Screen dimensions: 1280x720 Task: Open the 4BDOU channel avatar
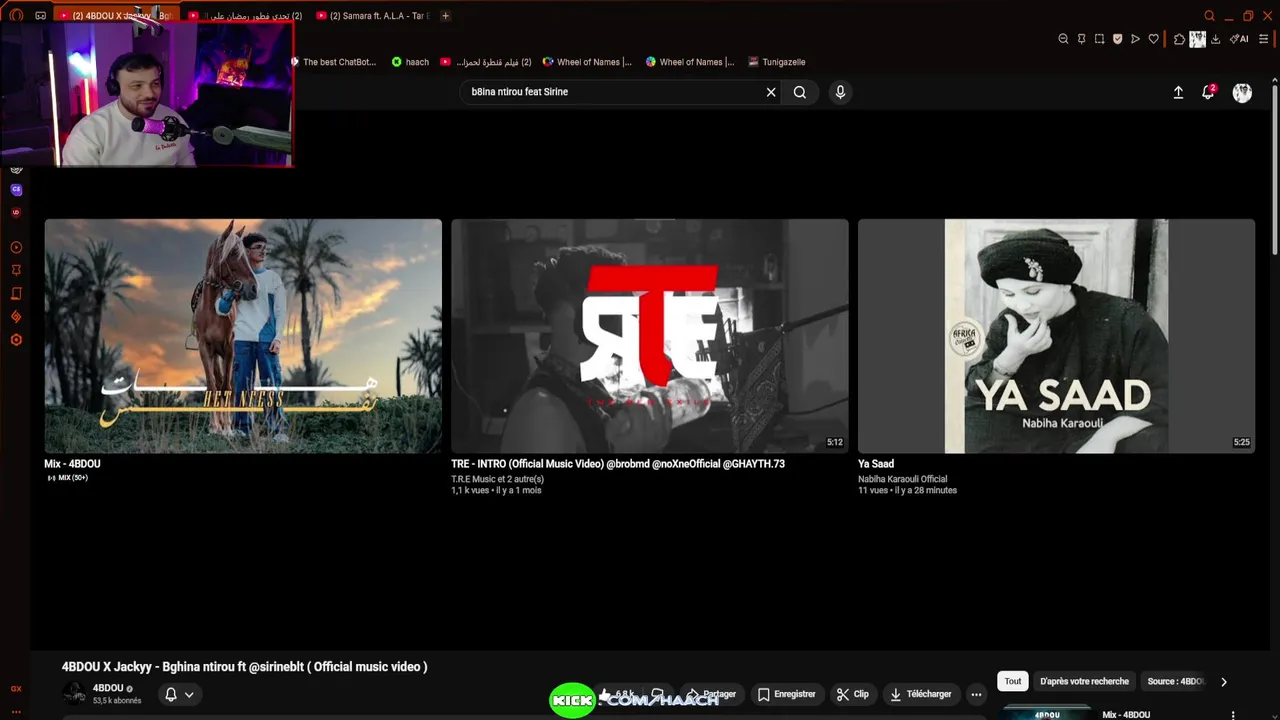click(x=74, y=693)
